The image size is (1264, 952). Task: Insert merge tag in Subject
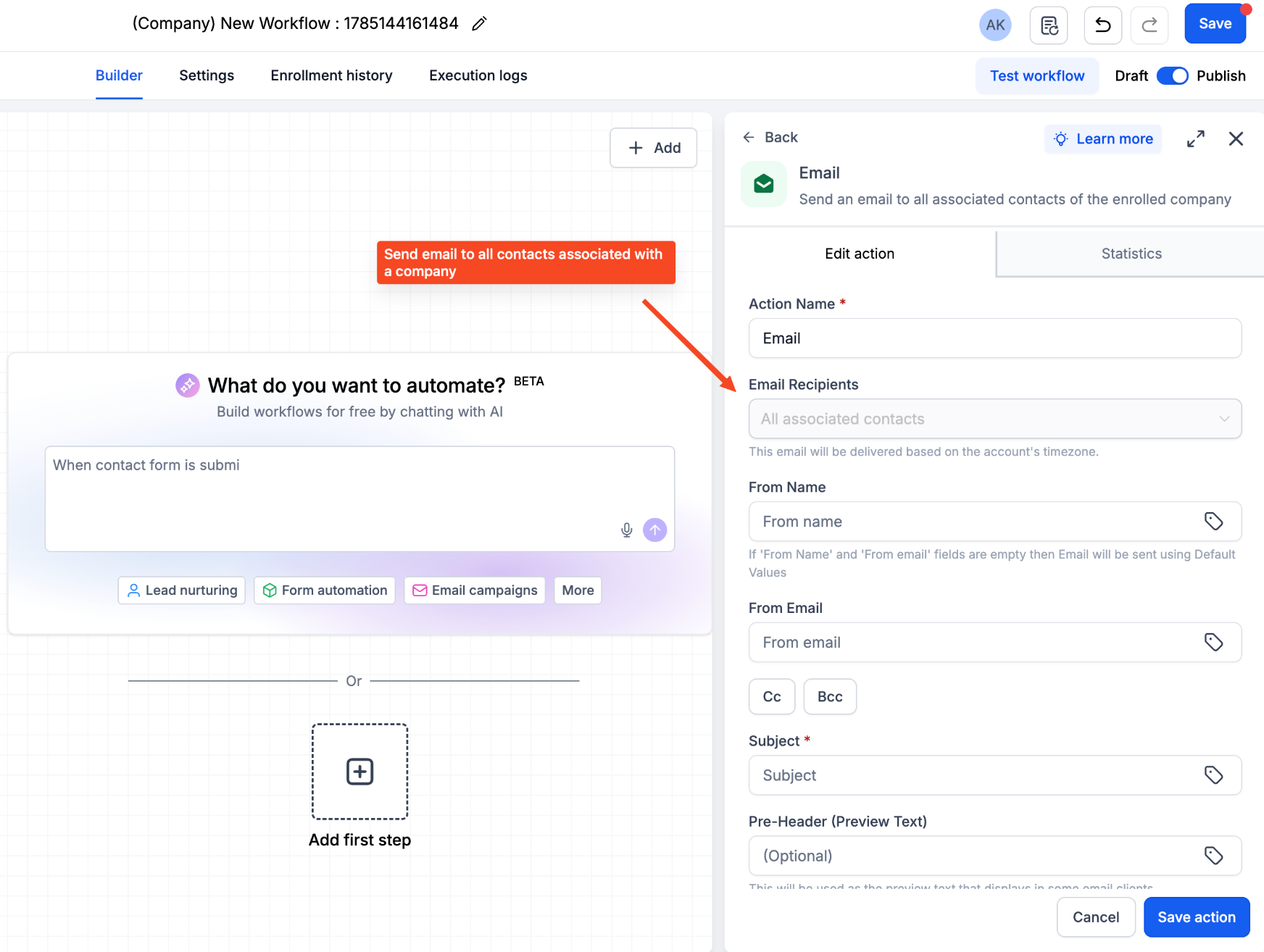[1214, 775]
